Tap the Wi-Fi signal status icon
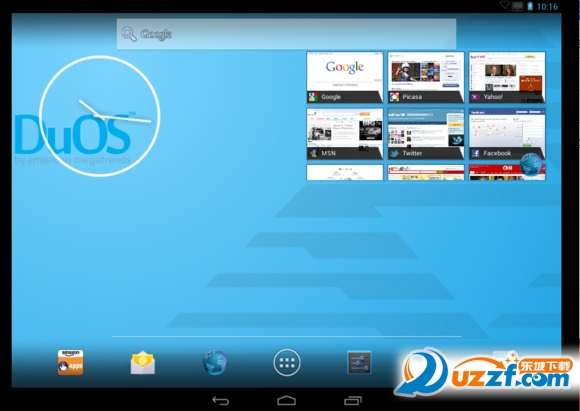The width and height of the screenshot is (580, 411). coord(505,5)
